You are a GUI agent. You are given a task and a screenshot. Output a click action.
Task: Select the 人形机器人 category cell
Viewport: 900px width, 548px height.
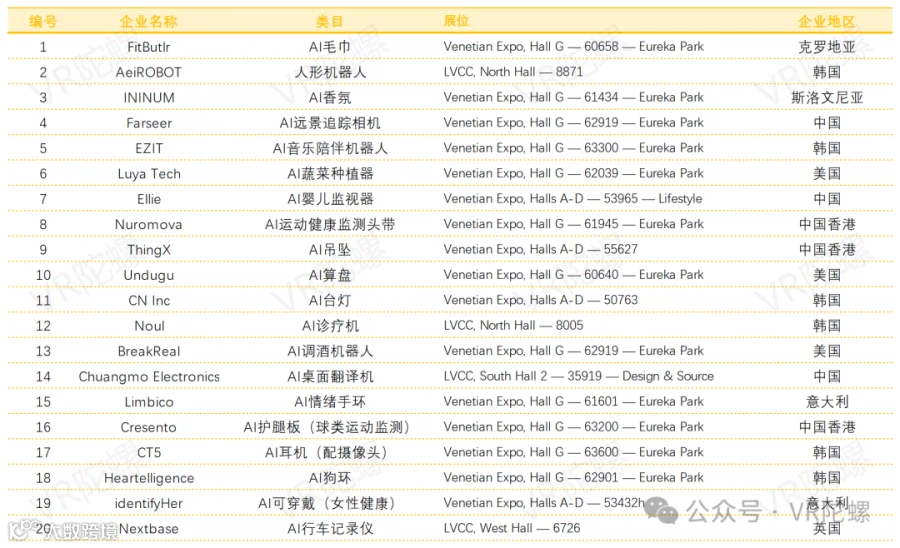click(330, 72)
